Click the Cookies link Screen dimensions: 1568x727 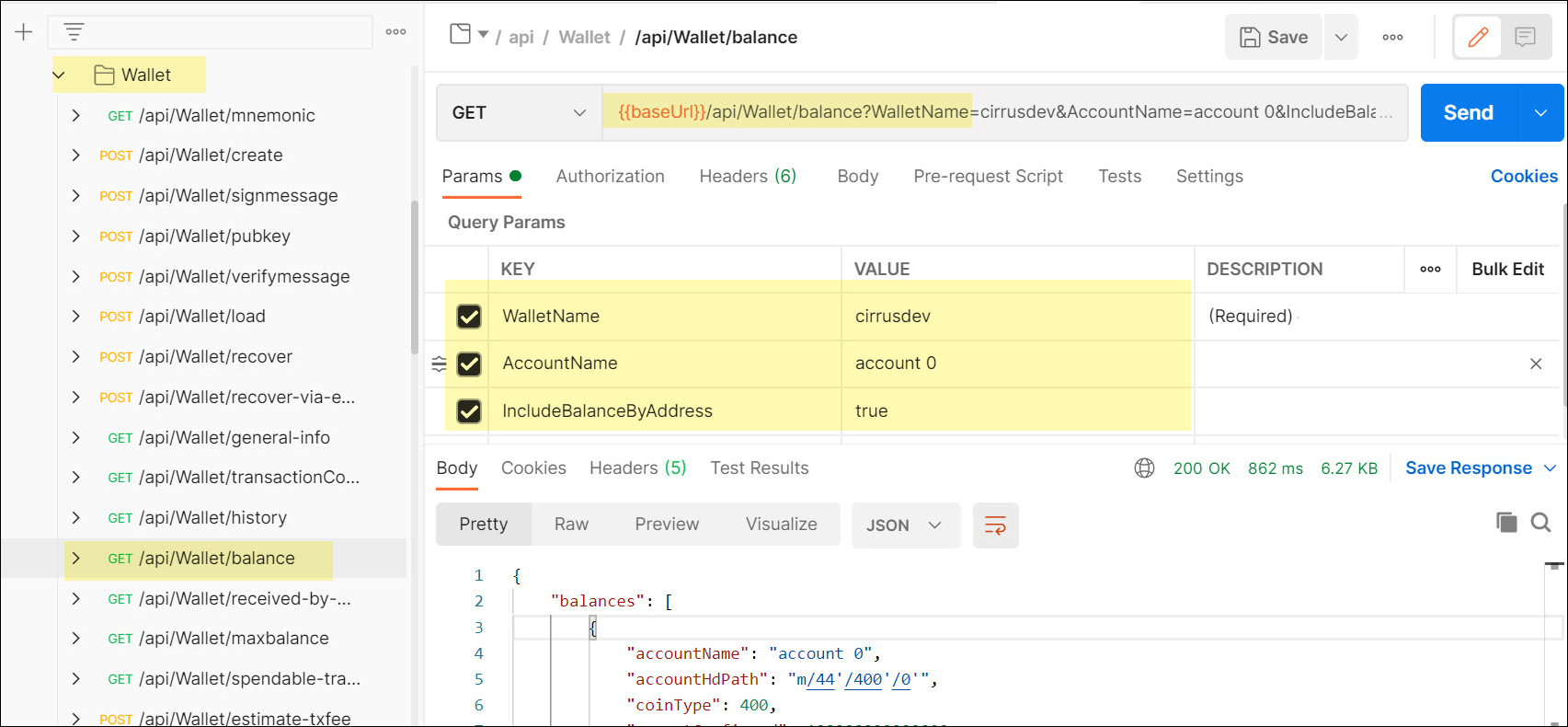click(x=1523, y=176)
